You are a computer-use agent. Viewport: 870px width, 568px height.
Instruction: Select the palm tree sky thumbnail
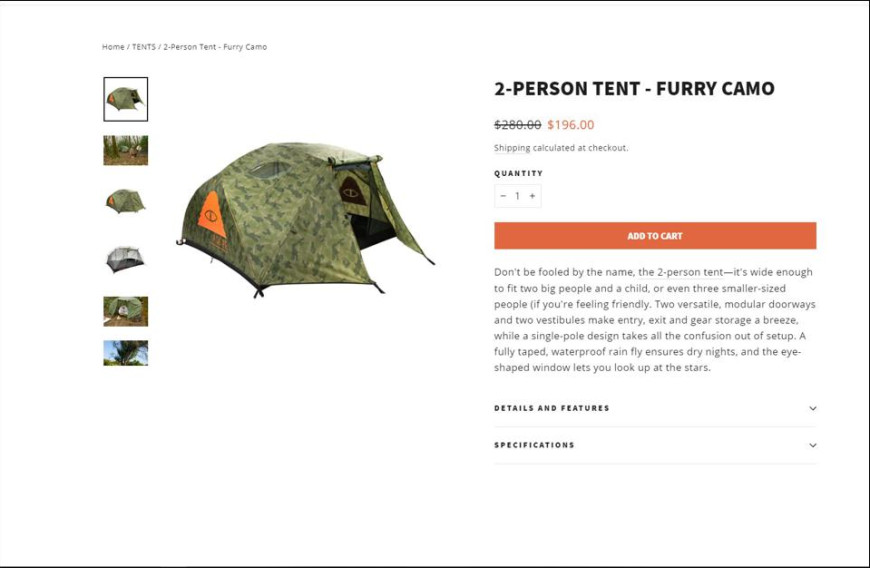125,353
